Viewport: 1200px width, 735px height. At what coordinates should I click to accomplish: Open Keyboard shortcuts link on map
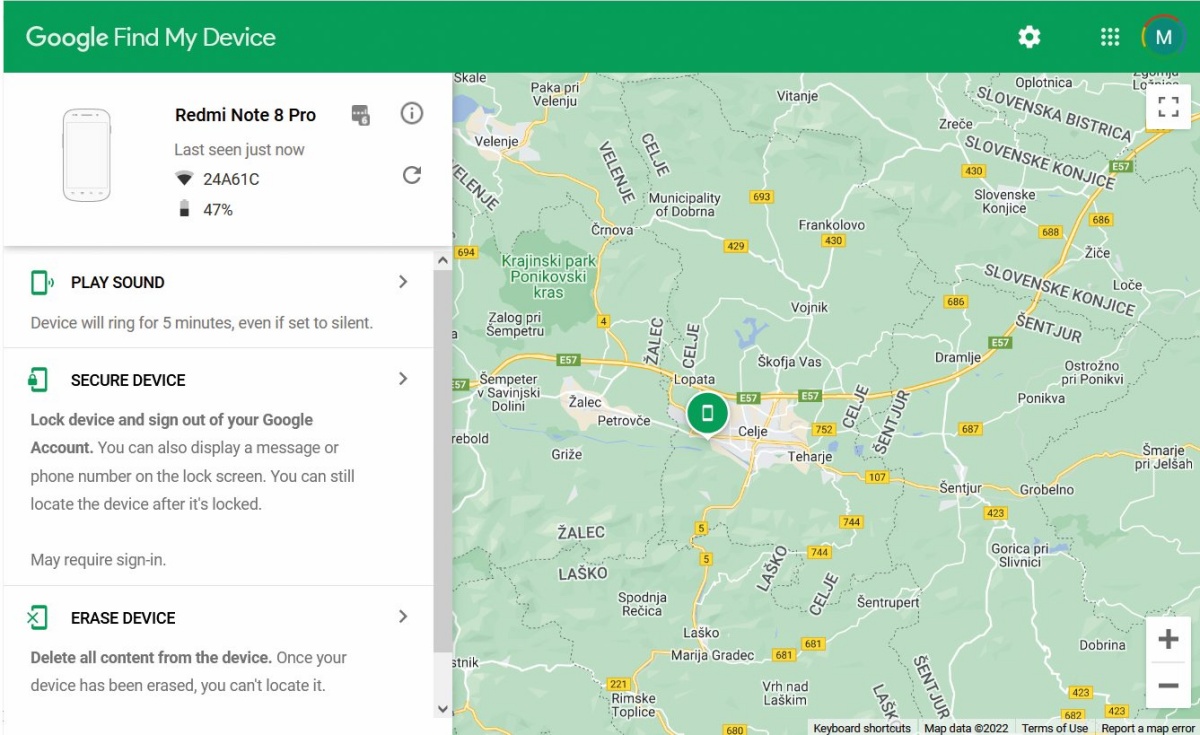(862, 728)
